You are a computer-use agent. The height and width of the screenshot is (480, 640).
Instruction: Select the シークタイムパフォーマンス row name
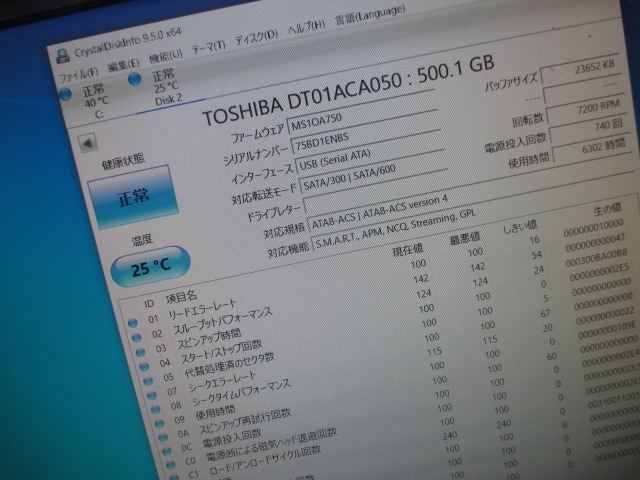coord(241,393)
